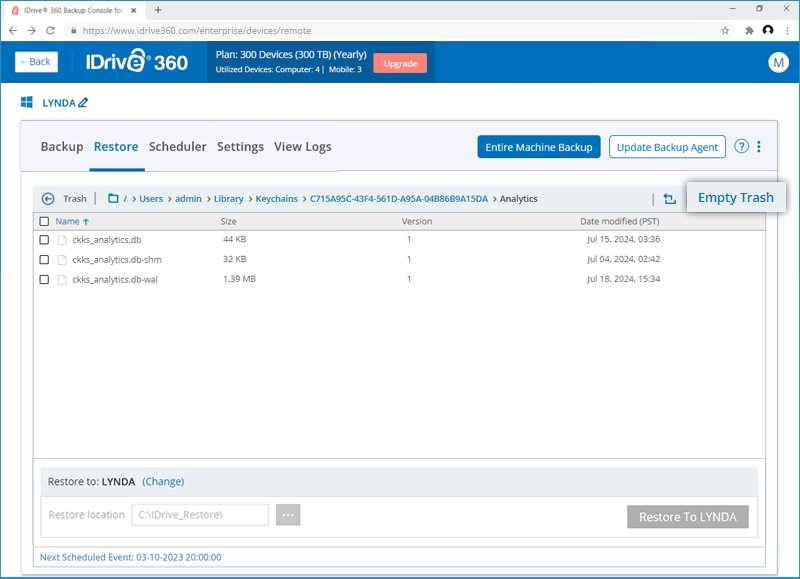
Task: Open the M user avatar menu
Action: [778, 62]
